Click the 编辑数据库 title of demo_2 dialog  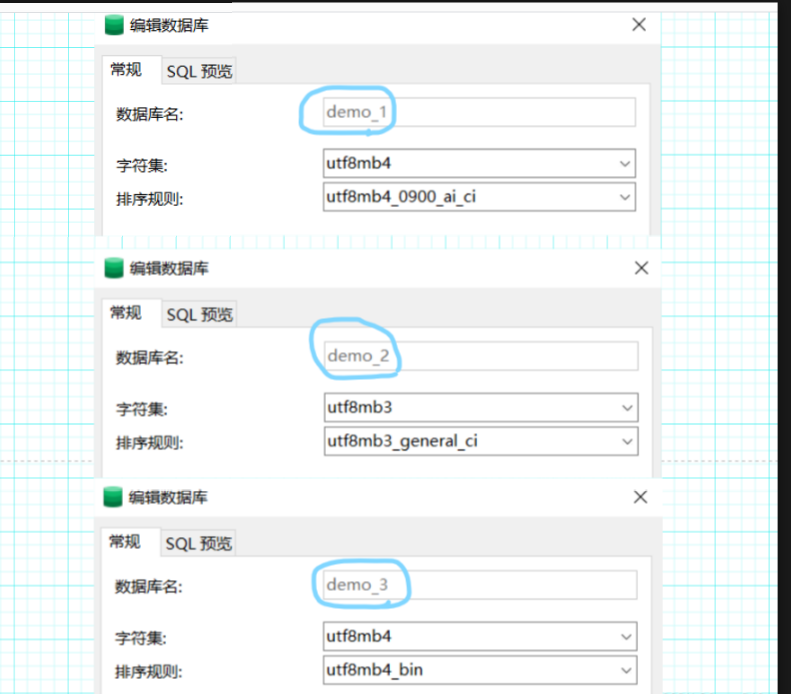[x=169, y=268]
